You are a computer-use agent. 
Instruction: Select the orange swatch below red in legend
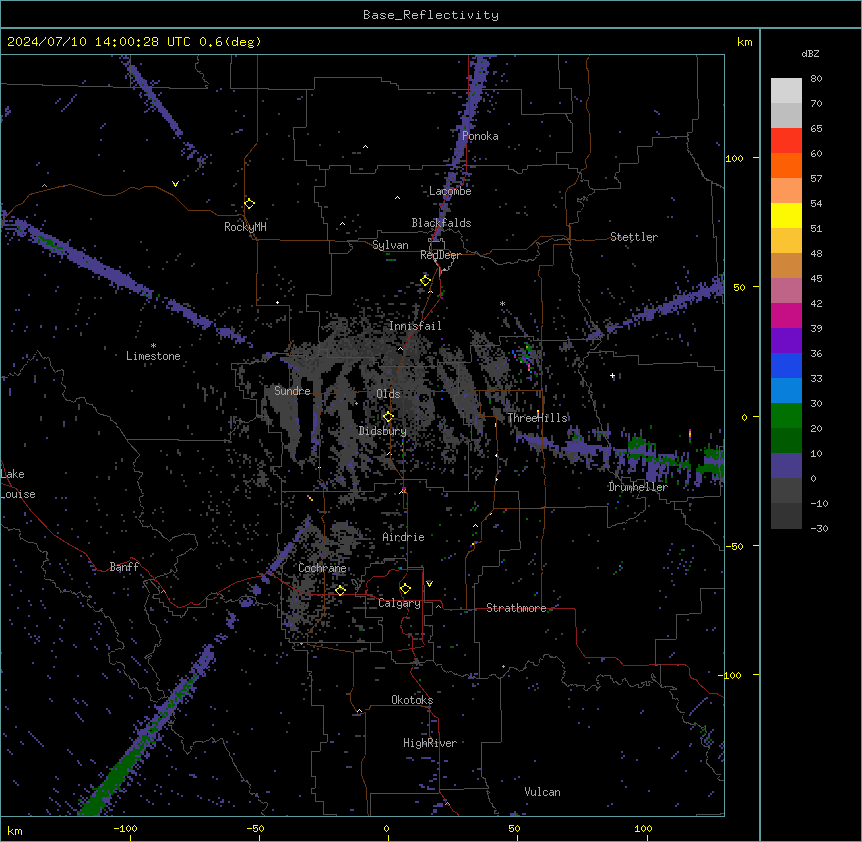pos(786,165)
